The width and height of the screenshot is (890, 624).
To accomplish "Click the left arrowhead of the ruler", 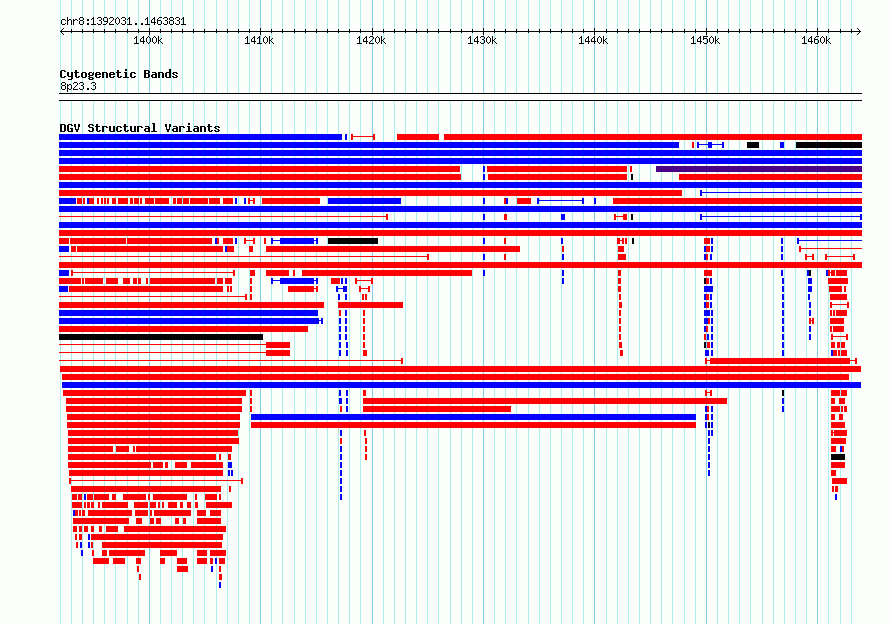I will point(62,31).
